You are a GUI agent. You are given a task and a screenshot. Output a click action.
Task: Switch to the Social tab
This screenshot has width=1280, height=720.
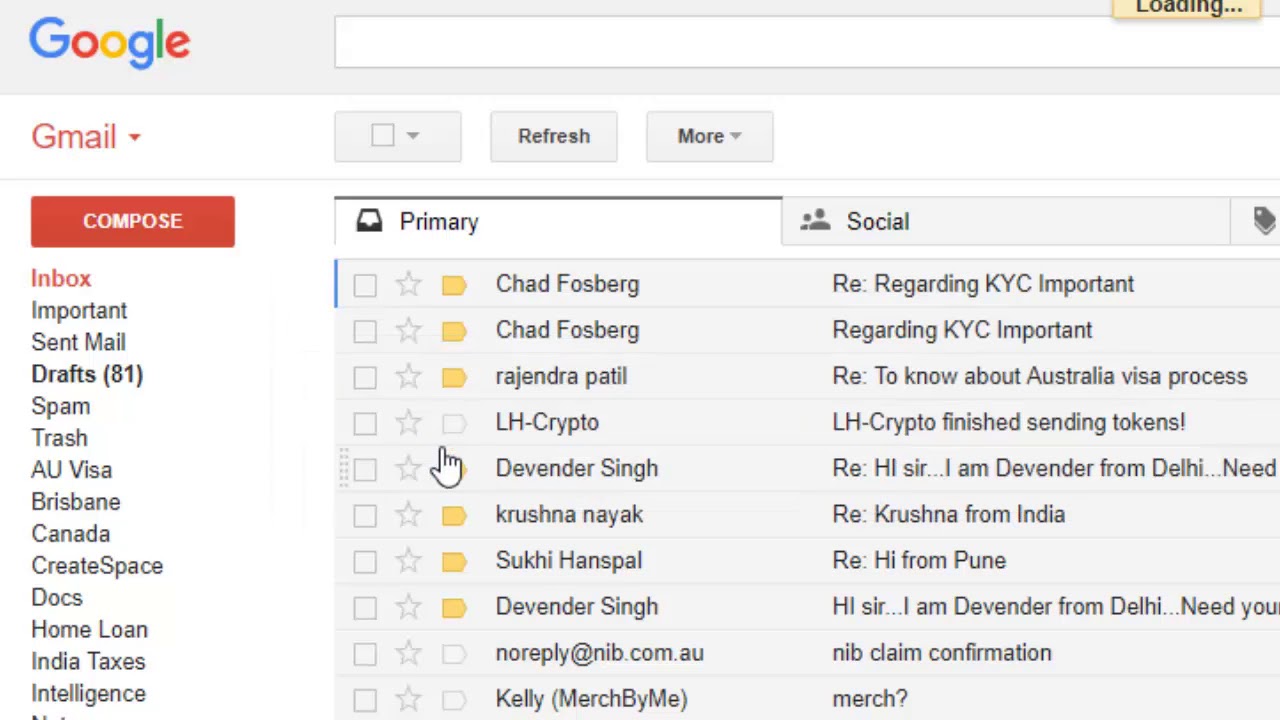(877, 222)
